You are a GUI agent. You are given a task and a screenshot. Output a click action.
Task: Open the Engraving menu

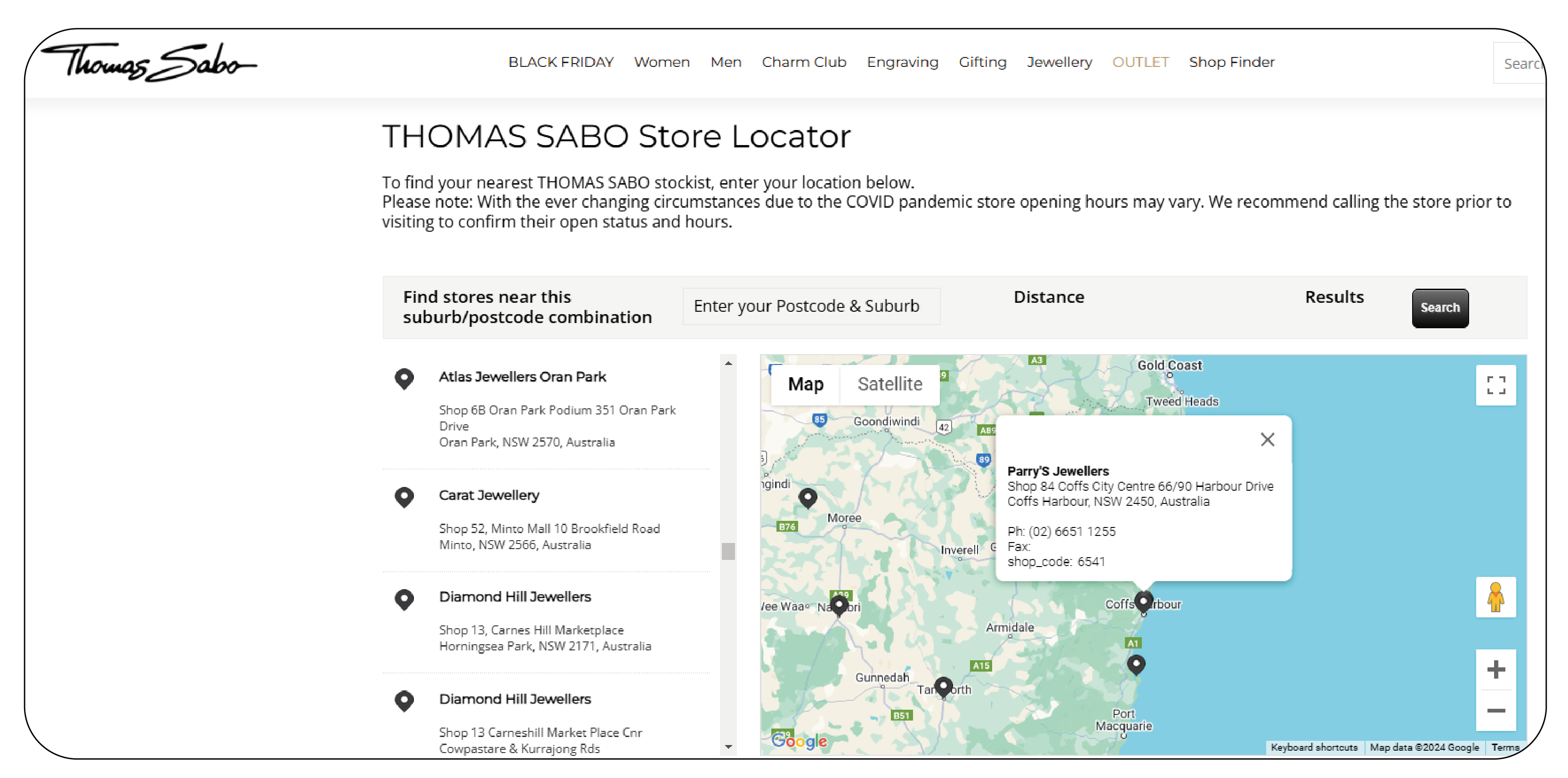tap(902, 62)
